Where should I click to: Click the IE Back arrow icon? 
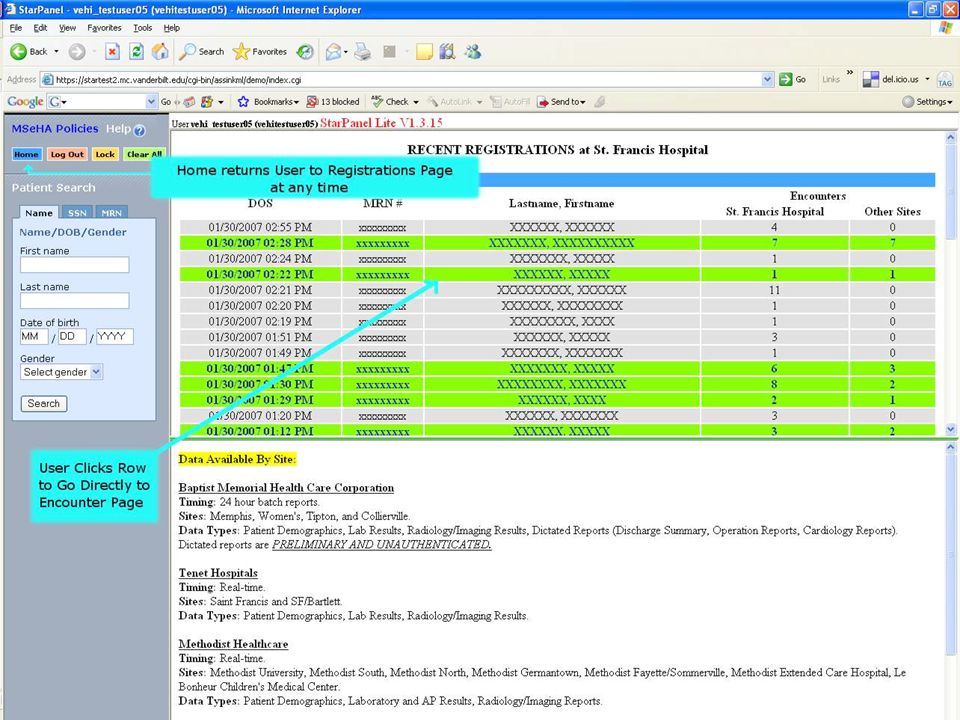tap(18, 52)
